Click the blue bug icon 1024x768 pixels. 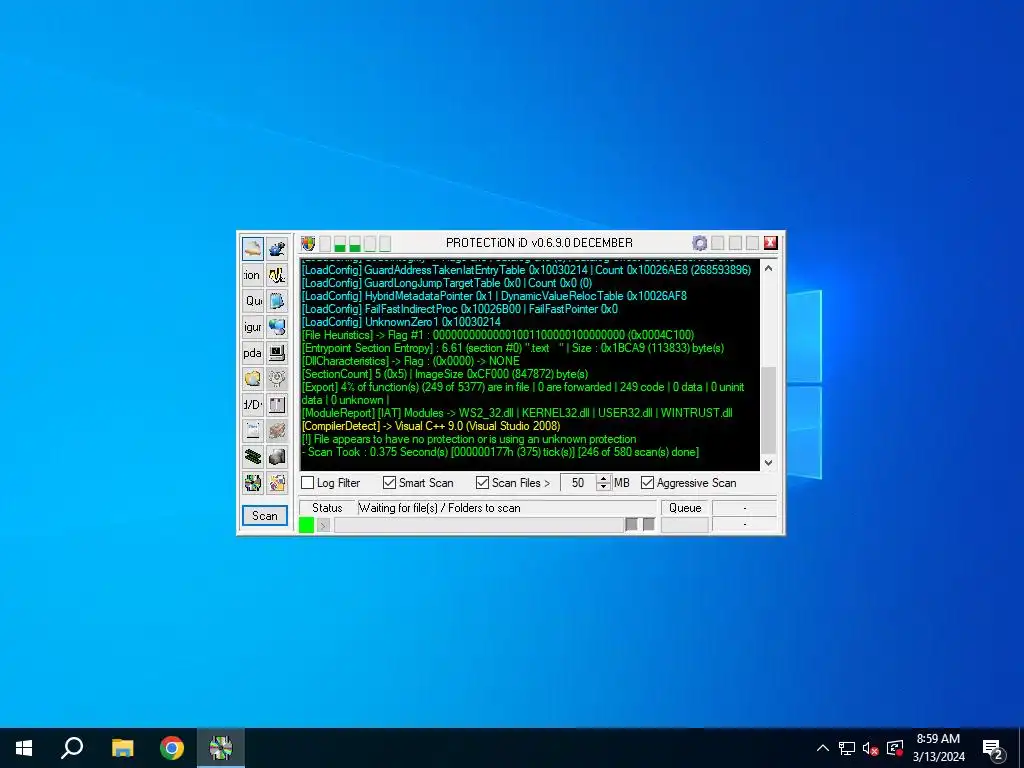click(x=277, y=249)
